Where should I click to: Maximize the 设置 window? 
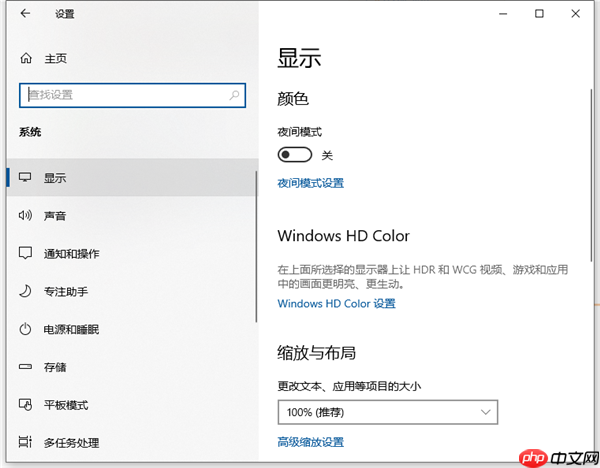pos(539,14)
